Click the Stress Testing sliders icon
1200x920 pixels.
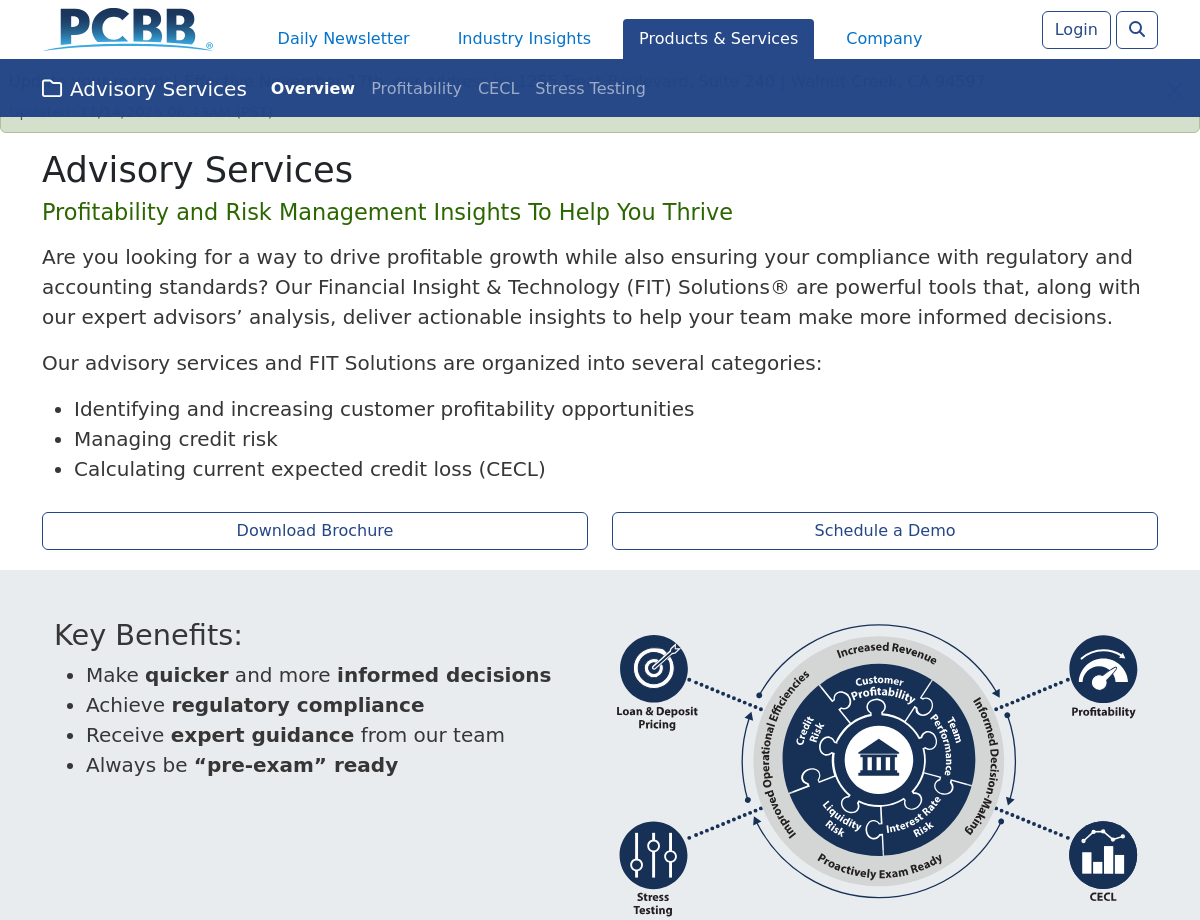click(x=653, y=855)
